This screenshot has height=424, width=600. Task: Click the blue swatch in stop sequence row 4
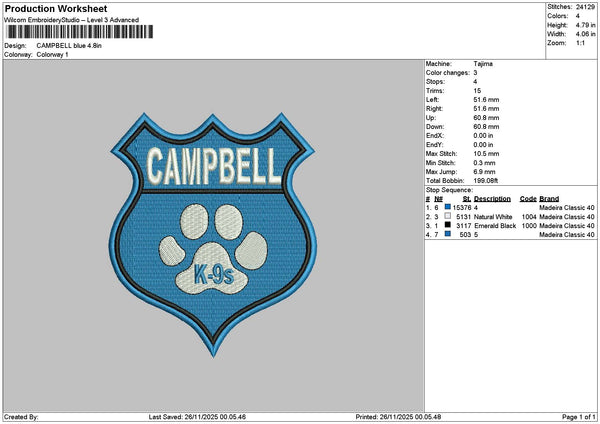pyautogui.click(x=447, y=234)
